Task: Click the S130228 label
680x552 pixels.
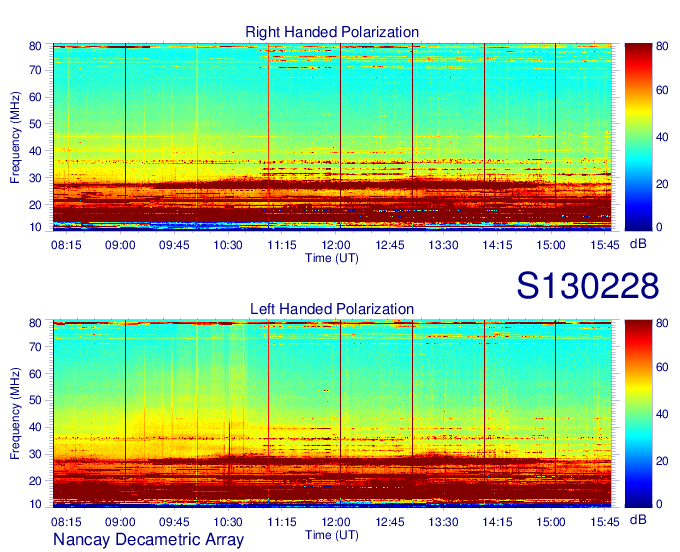Action: click(588, 286)
